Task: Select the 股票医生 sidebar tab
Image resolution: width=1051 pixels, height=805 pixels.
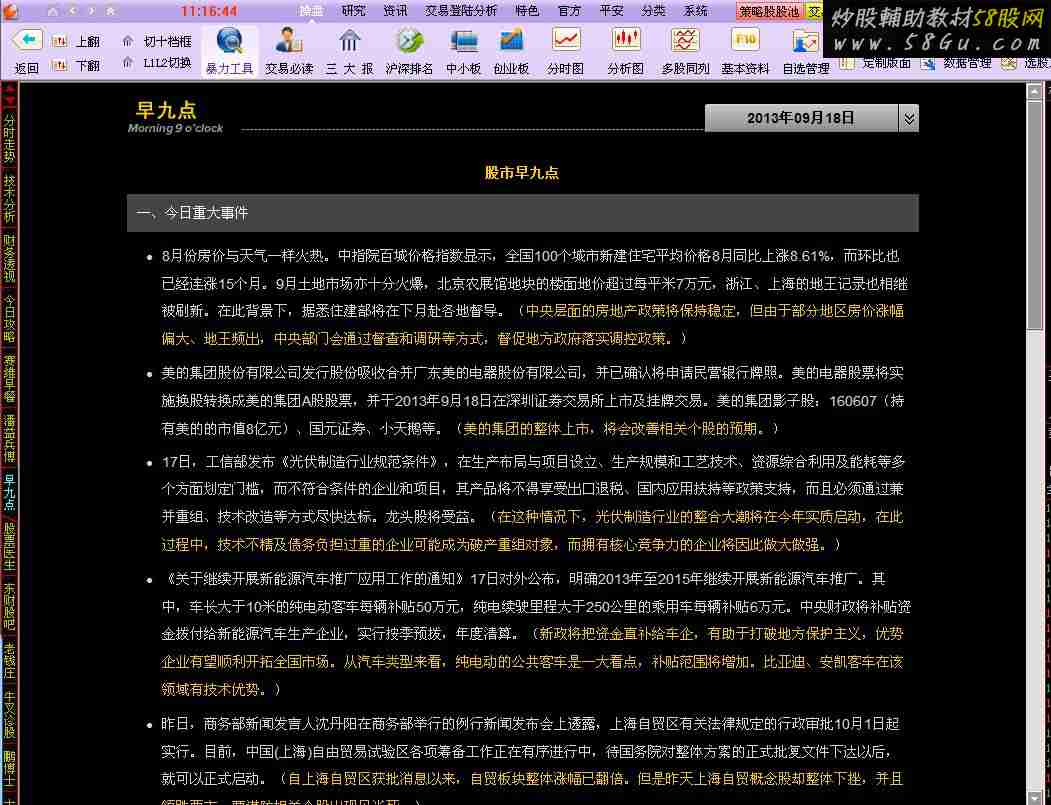Action: (x=9, y=546)
